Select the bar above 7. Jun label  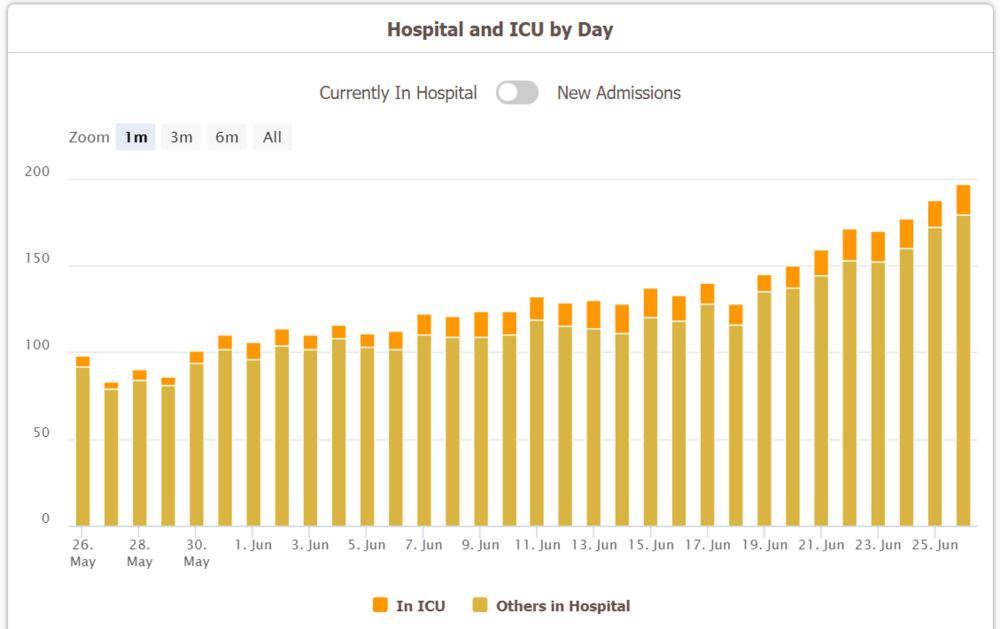point(424,420)
